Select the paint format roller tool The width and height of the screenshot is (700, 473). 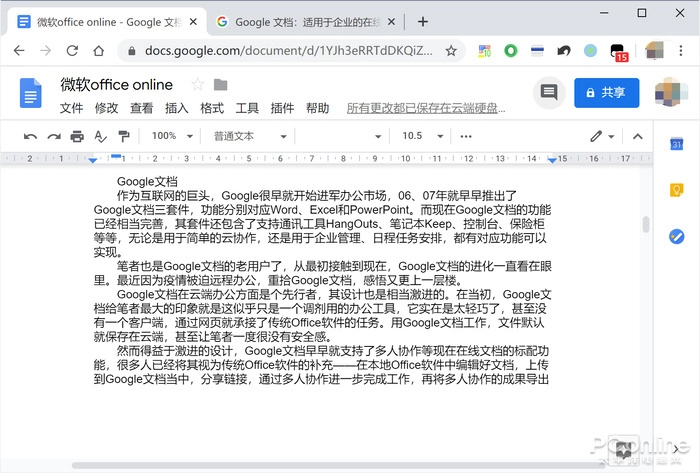coord(124,136)
